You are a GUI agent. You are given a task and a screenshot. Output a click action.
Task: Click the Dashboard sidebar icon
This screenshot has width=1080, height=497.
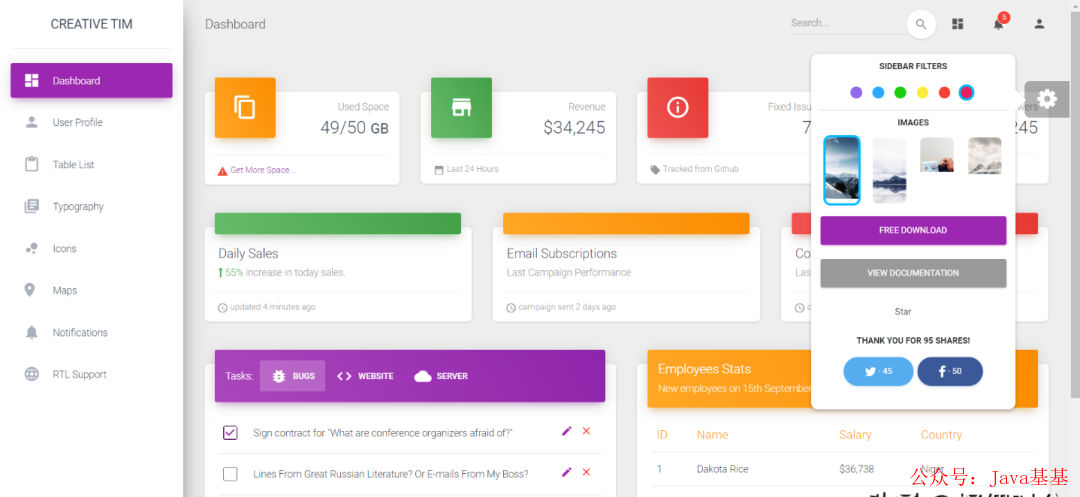tap(32, 81)
